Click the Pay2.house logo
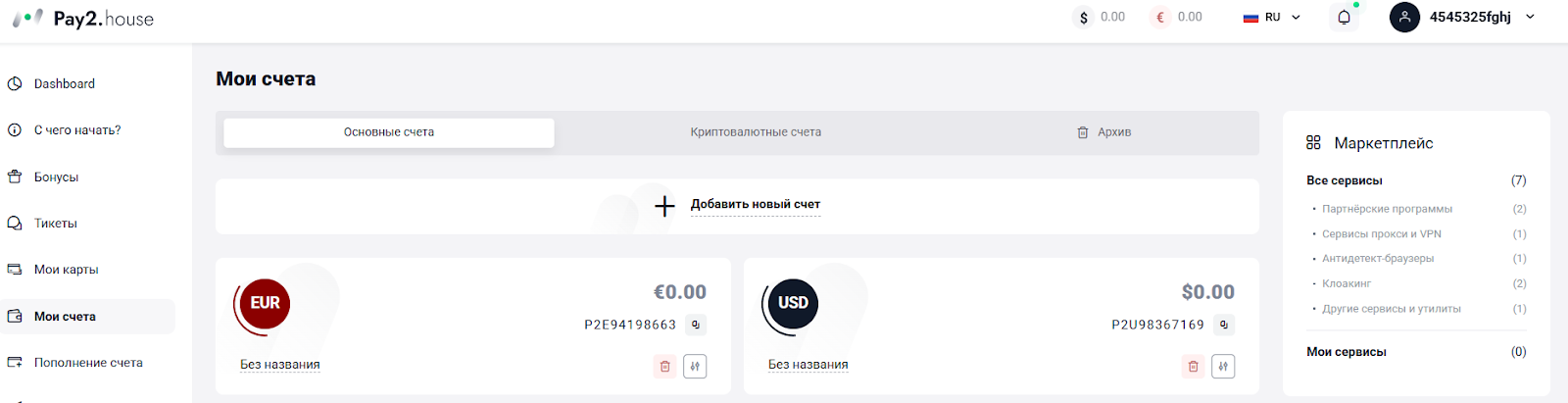Viewport: 1568px width, 403px height. [x=83, y=19]
